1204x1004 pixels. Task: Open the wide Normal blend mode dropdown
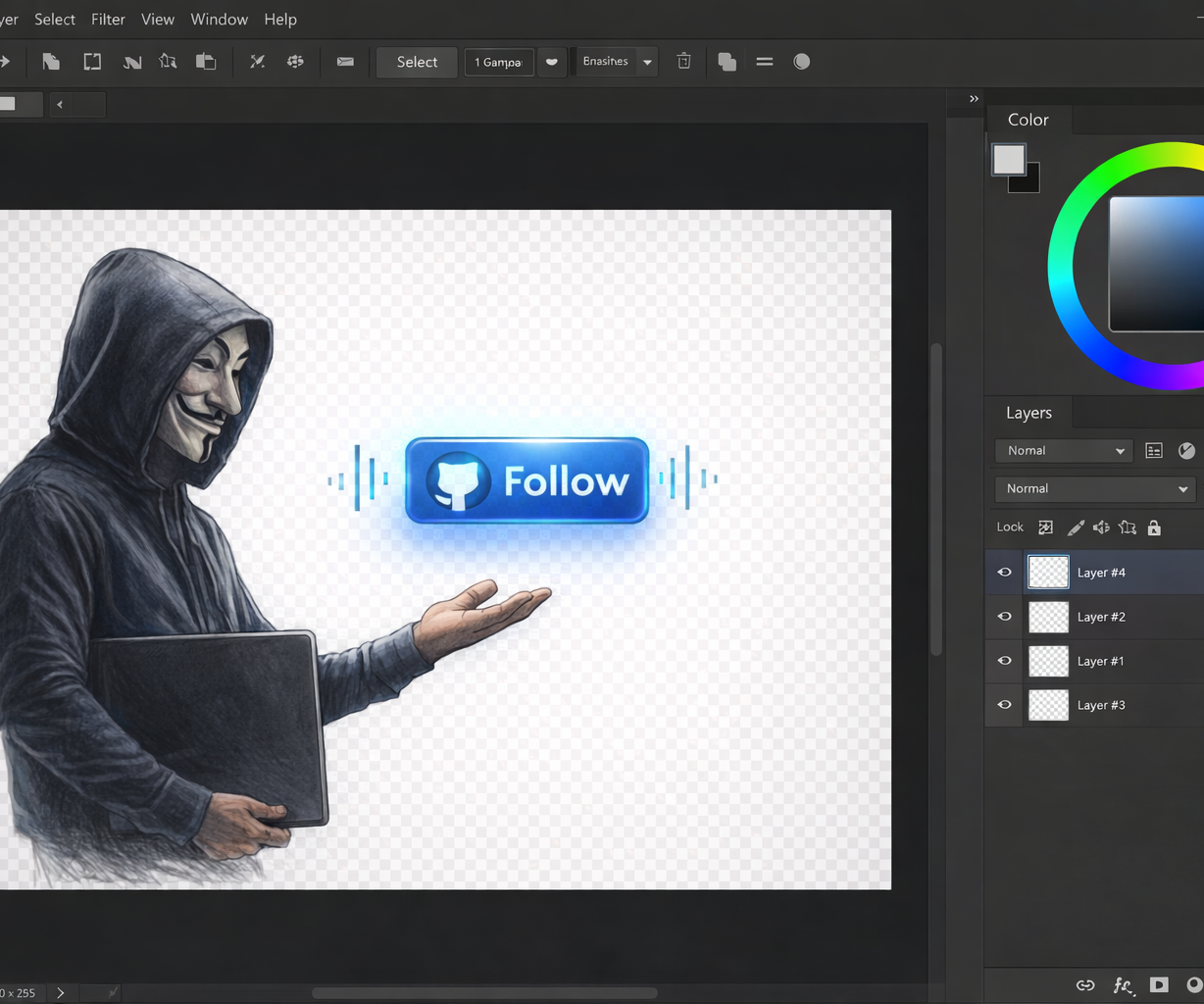click(x=1096, y=489)
